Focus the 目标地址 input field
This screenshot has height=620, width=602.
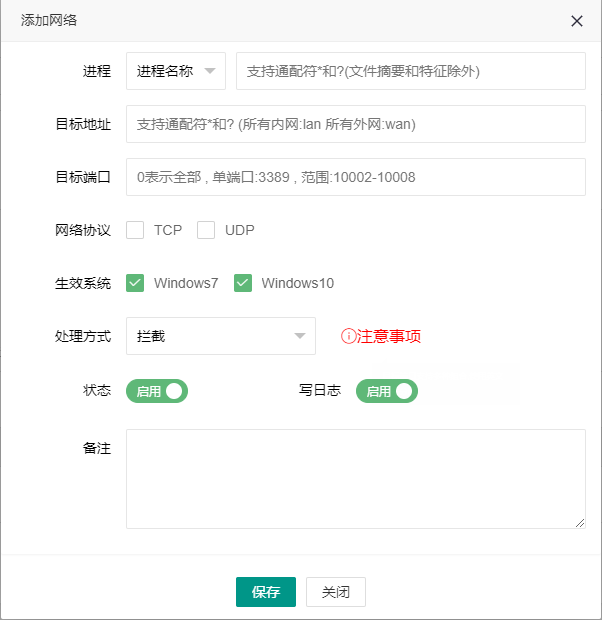pyautogui.click(x=356, y=124)
